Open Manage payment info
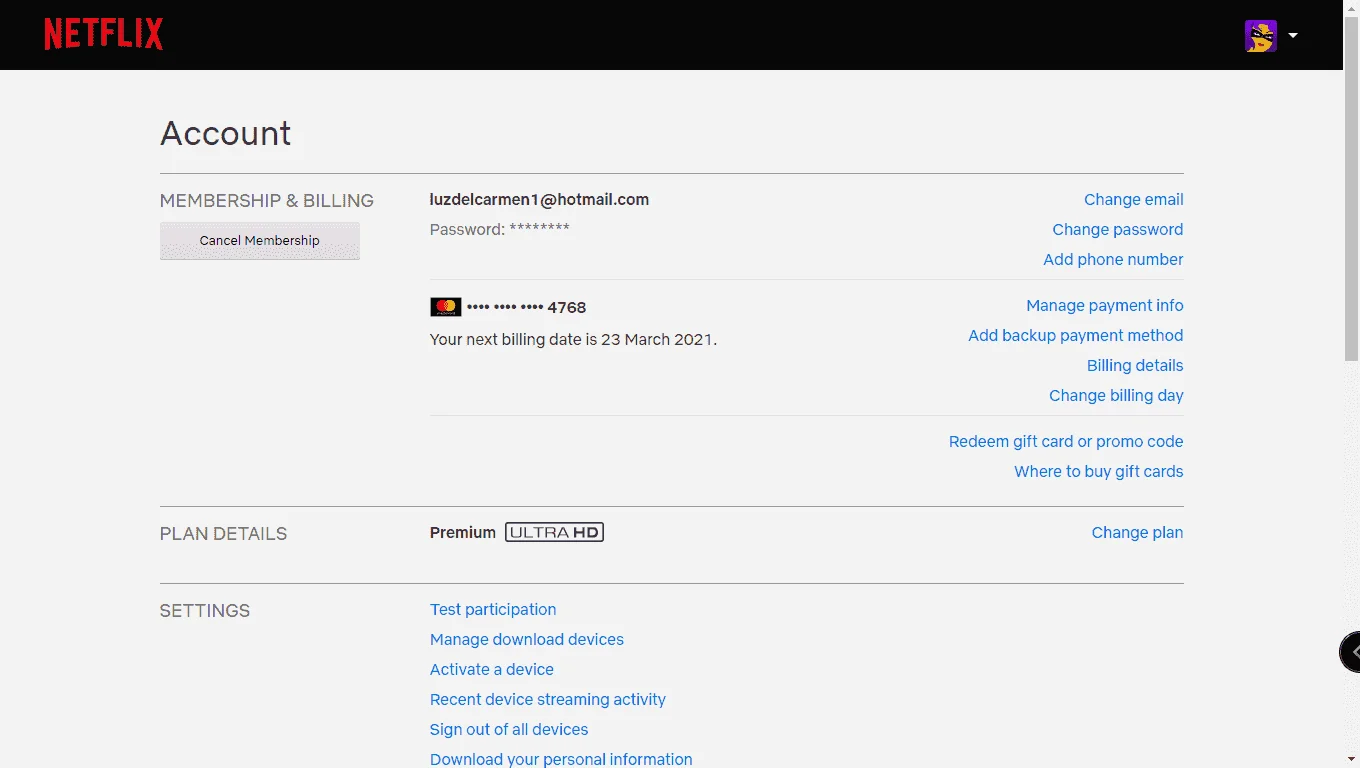The height and width of the screenshot is (768, 1360). tap(1105, 306)
